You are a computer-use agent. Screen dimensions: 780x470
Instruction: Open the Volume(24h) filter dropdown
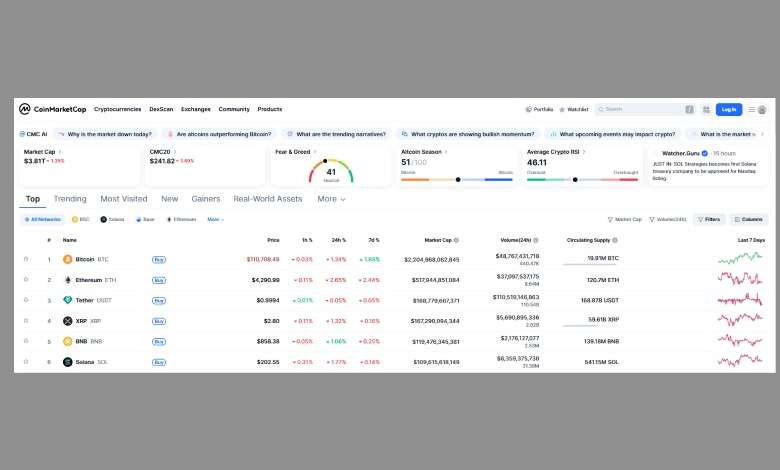pyautogui.click(x=668, y=219)
